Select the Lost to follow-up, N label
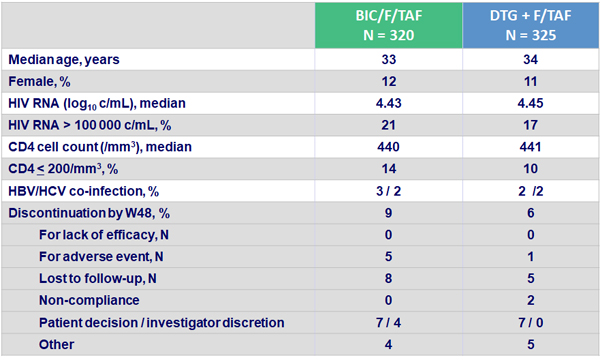Image resolution: width=600 pixels, height=360 pixels. 98,278
